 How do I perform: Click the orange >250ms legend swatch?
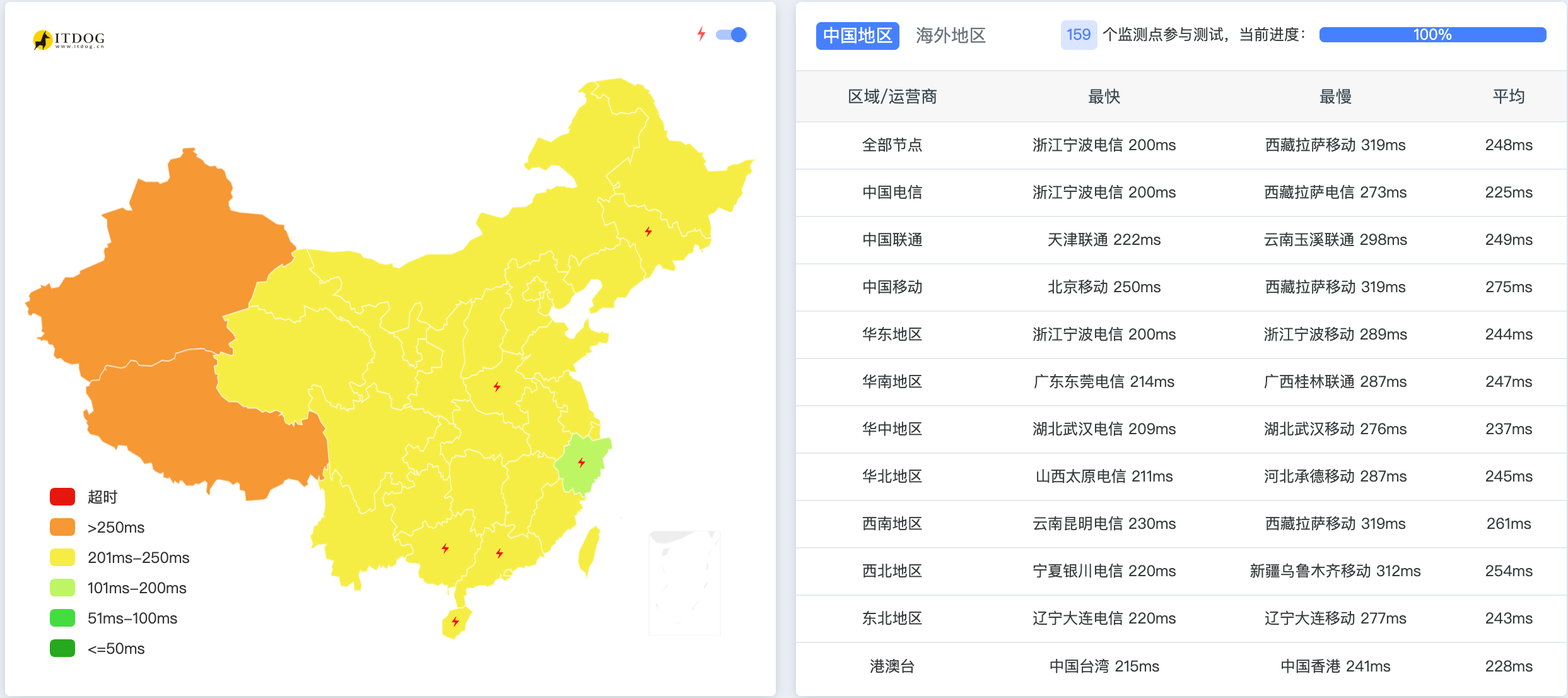pos(62,527)
